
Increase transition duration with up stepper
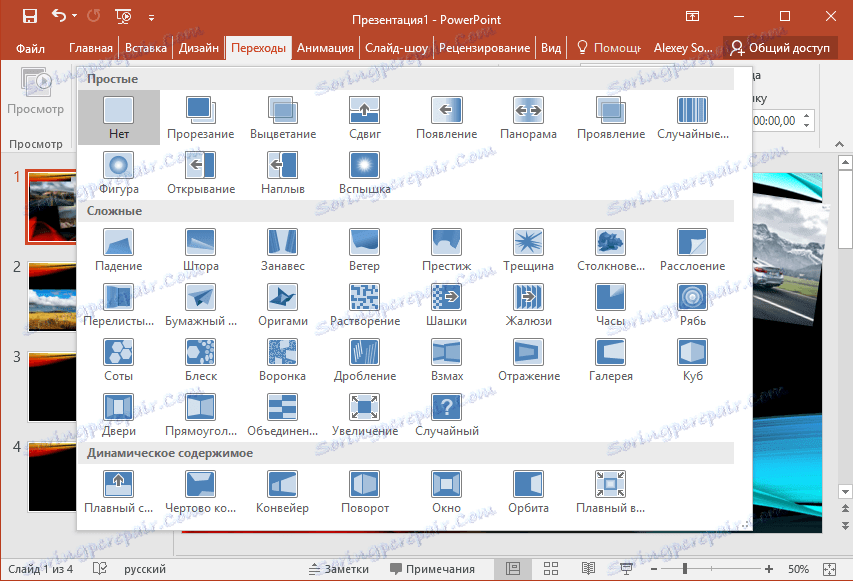(x=807, y=113)
